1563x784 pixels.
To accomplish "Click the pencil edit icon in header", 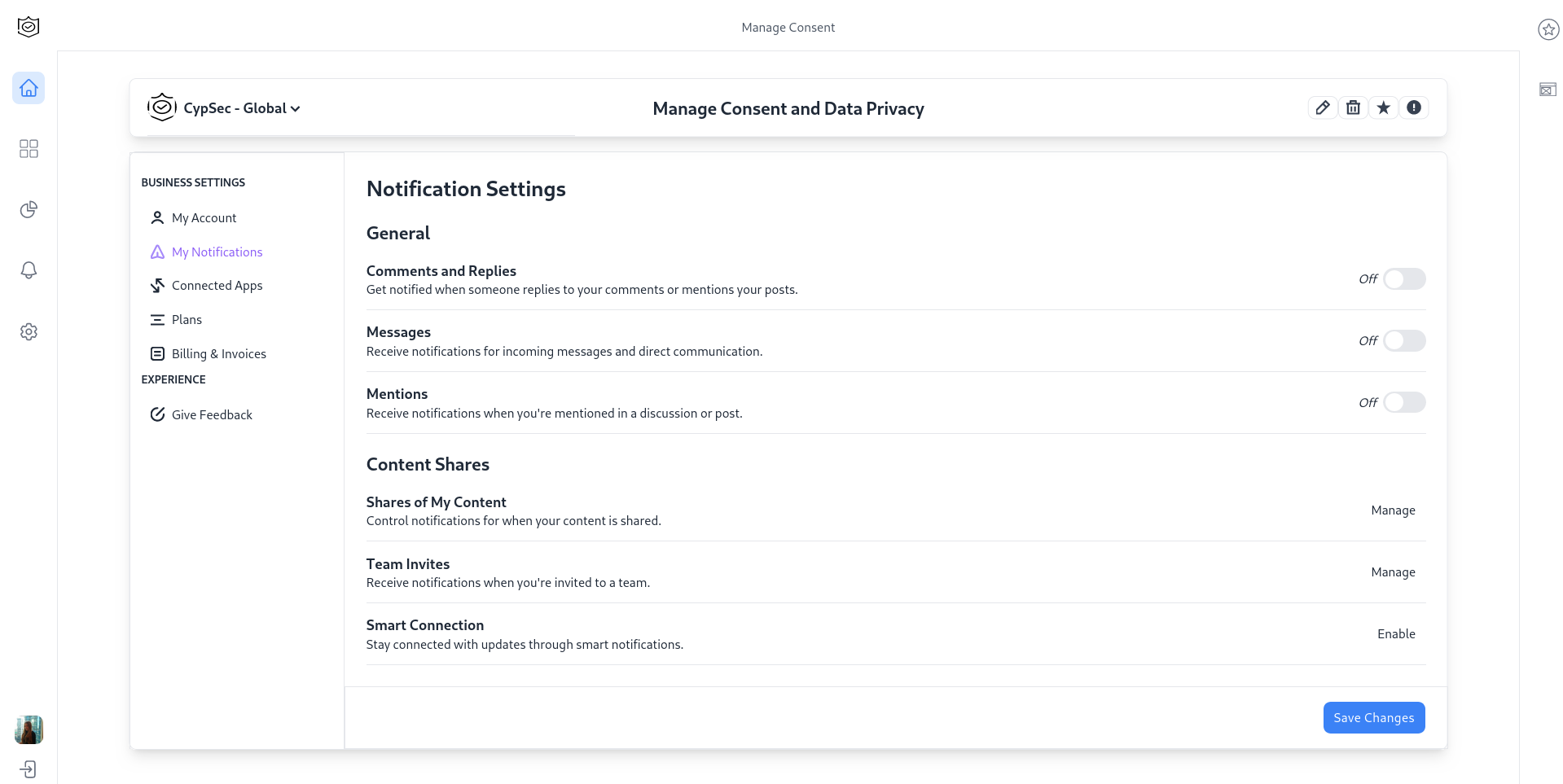I will [x=1323, y=107].
